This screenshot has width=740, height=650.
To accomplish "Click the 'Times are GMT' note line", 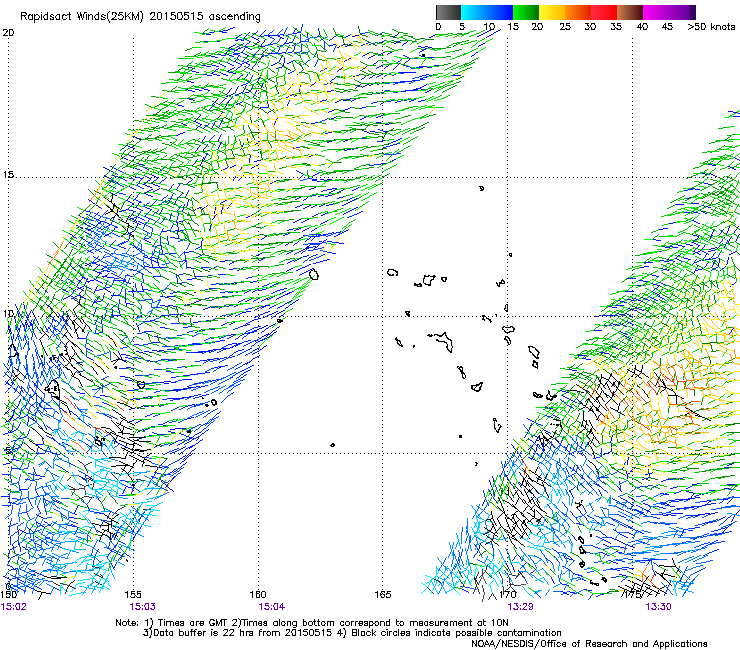I will click(312, 623).
